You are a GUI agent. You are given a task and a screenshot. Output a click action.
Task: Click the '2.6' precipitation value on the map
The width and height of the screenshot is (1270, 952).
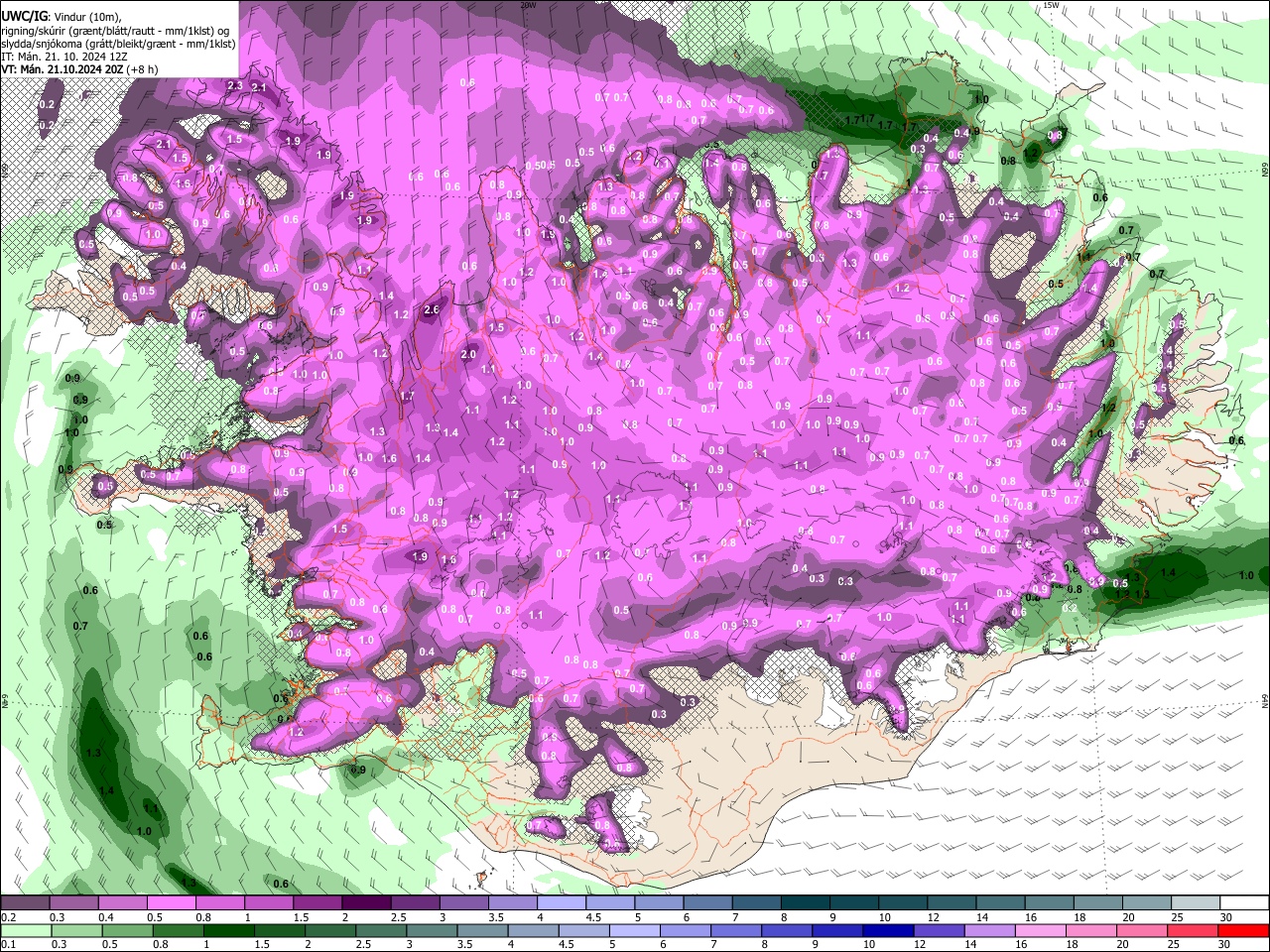click(431, 310)
